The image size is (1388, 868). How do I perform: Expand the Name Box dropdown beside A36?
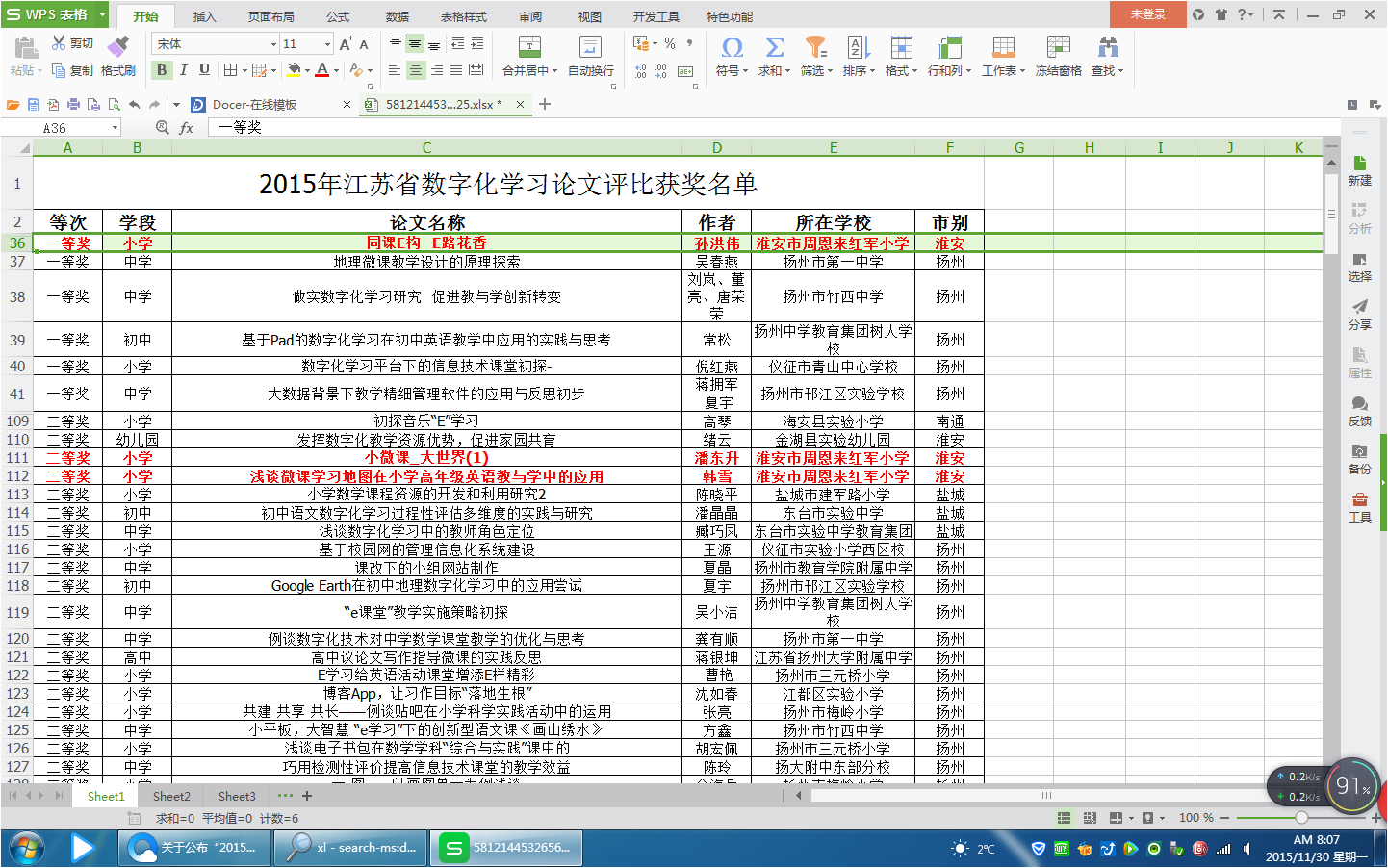click(115, 128)
